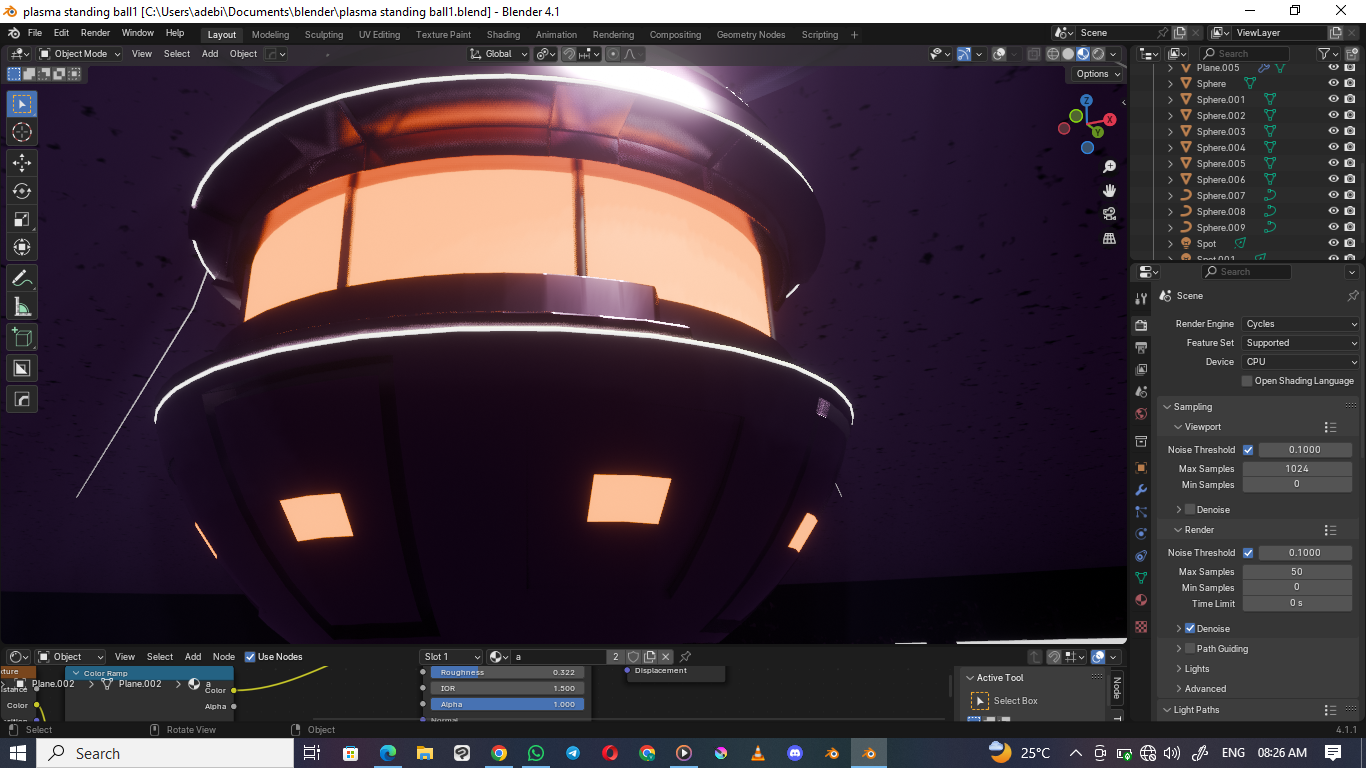Open the File menu

click(35, 33)
